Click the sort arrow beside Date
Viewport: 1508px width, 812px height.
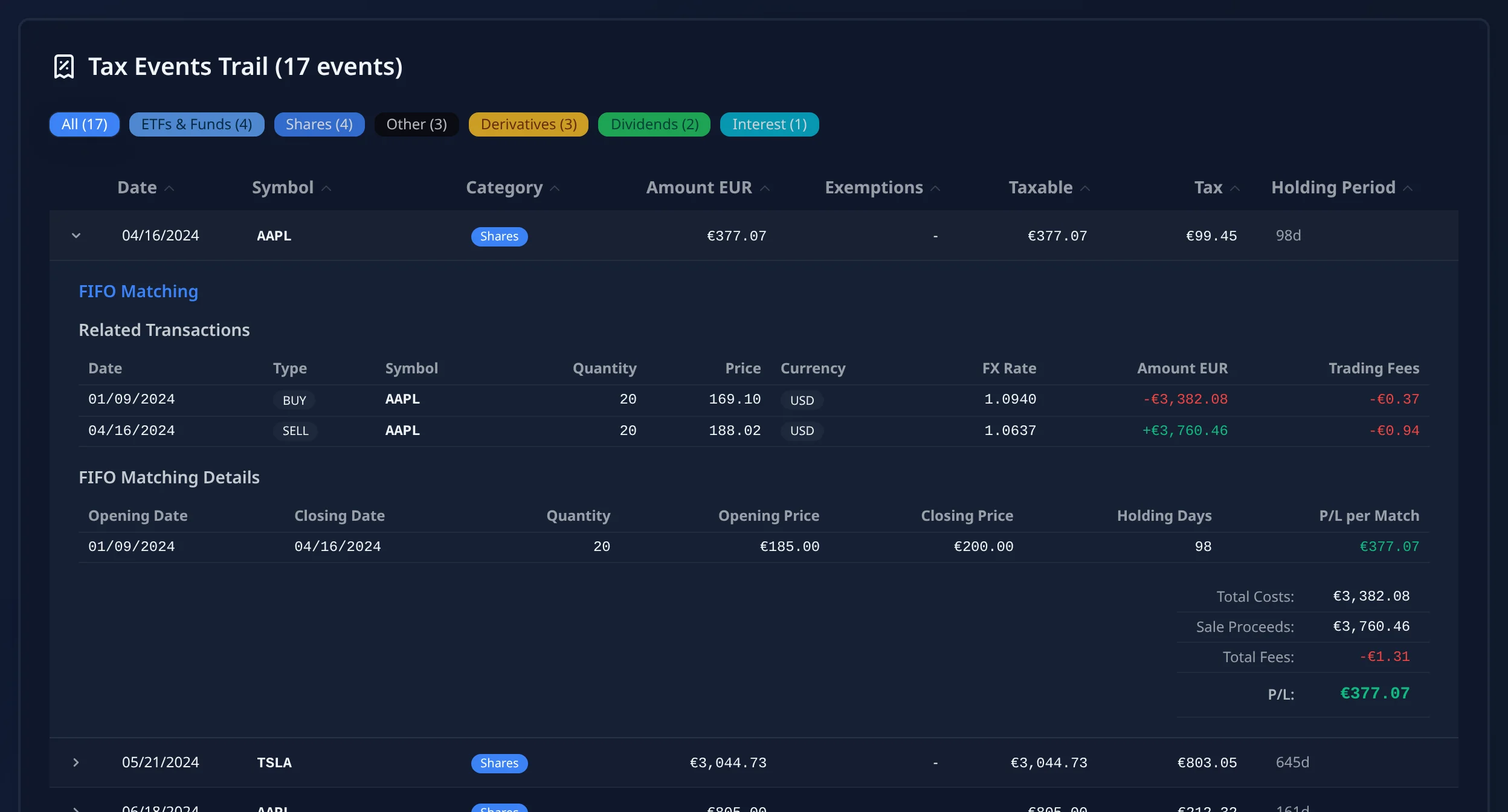click(x=169, y=188)
